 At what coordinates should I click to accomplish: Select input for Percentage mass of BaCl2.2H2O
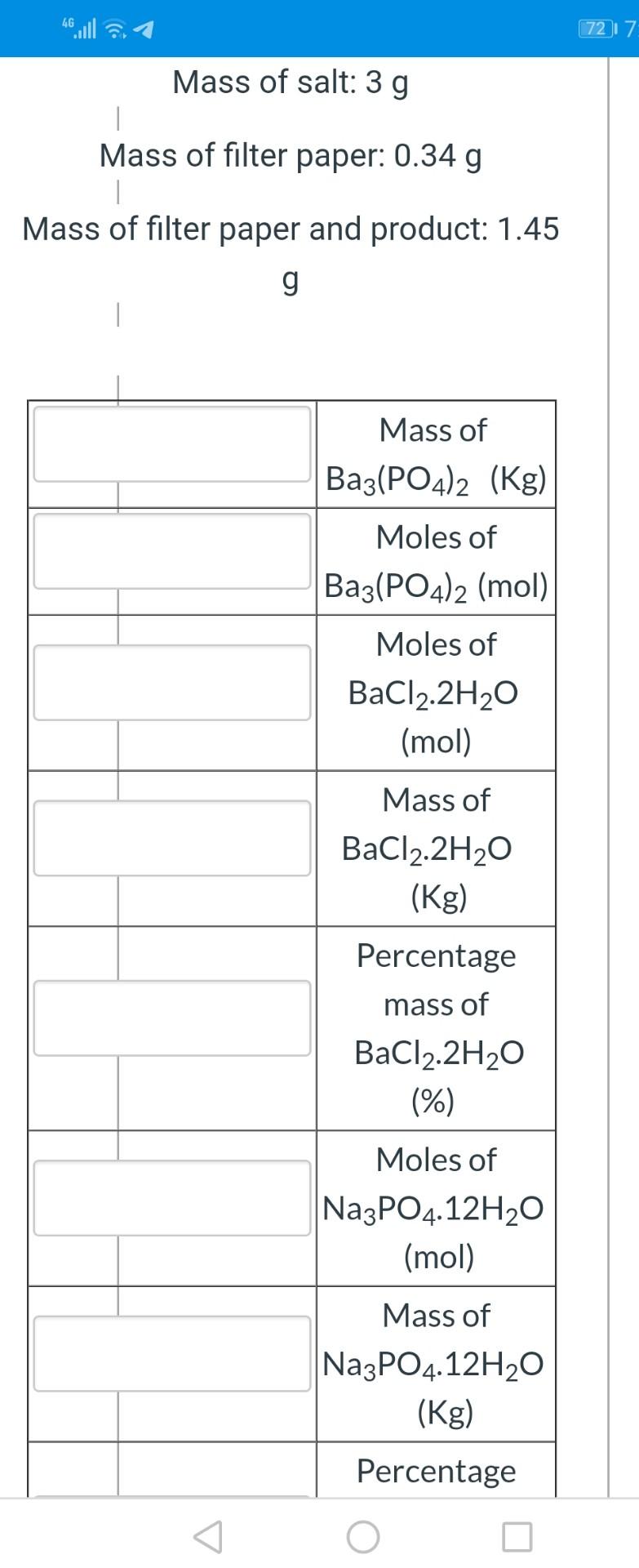point(172,1018)
